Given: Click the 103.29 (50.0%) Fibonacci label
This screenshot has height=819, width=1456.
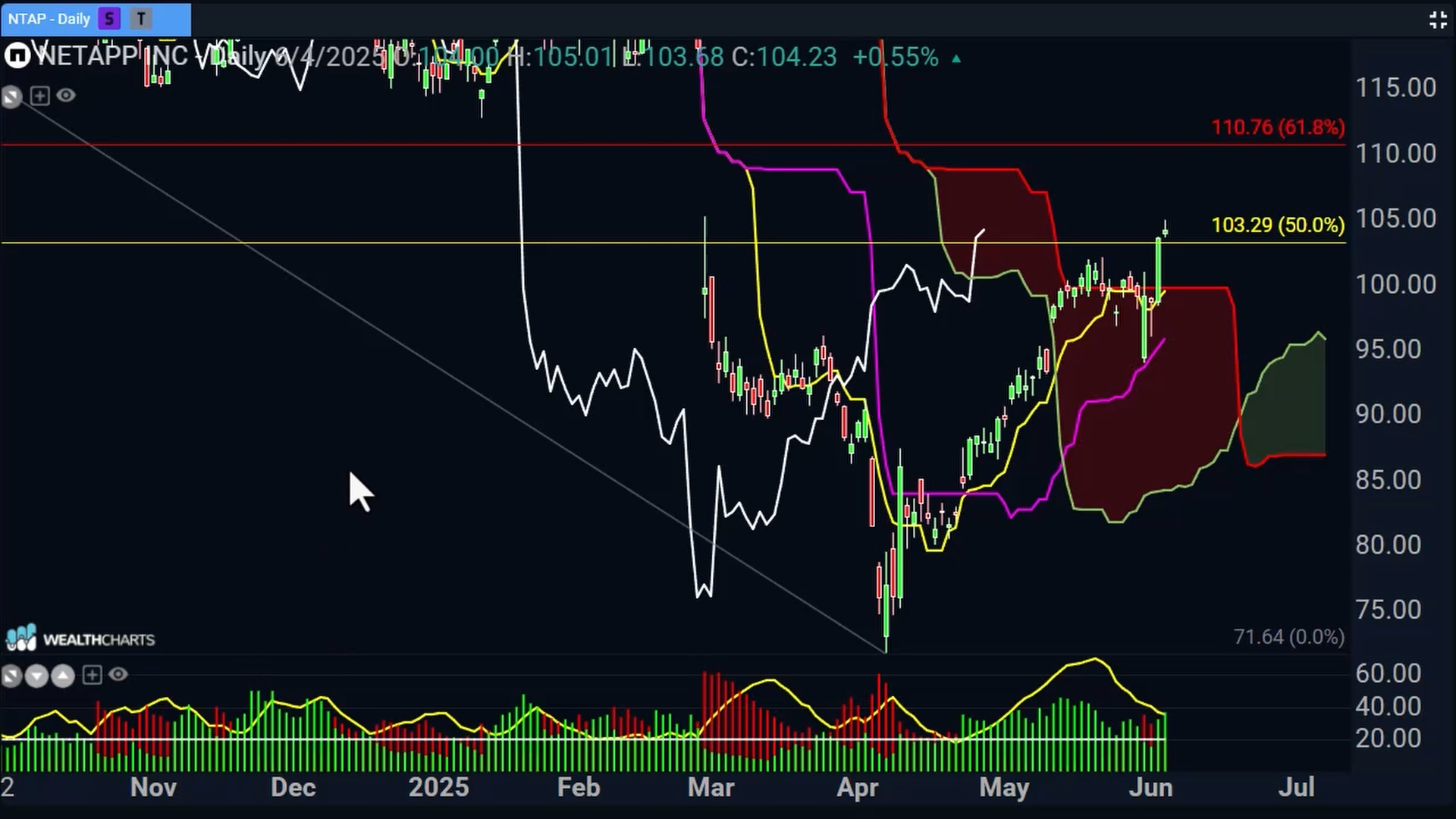Looking at the screenshot, I should (x=1278, y=225).
